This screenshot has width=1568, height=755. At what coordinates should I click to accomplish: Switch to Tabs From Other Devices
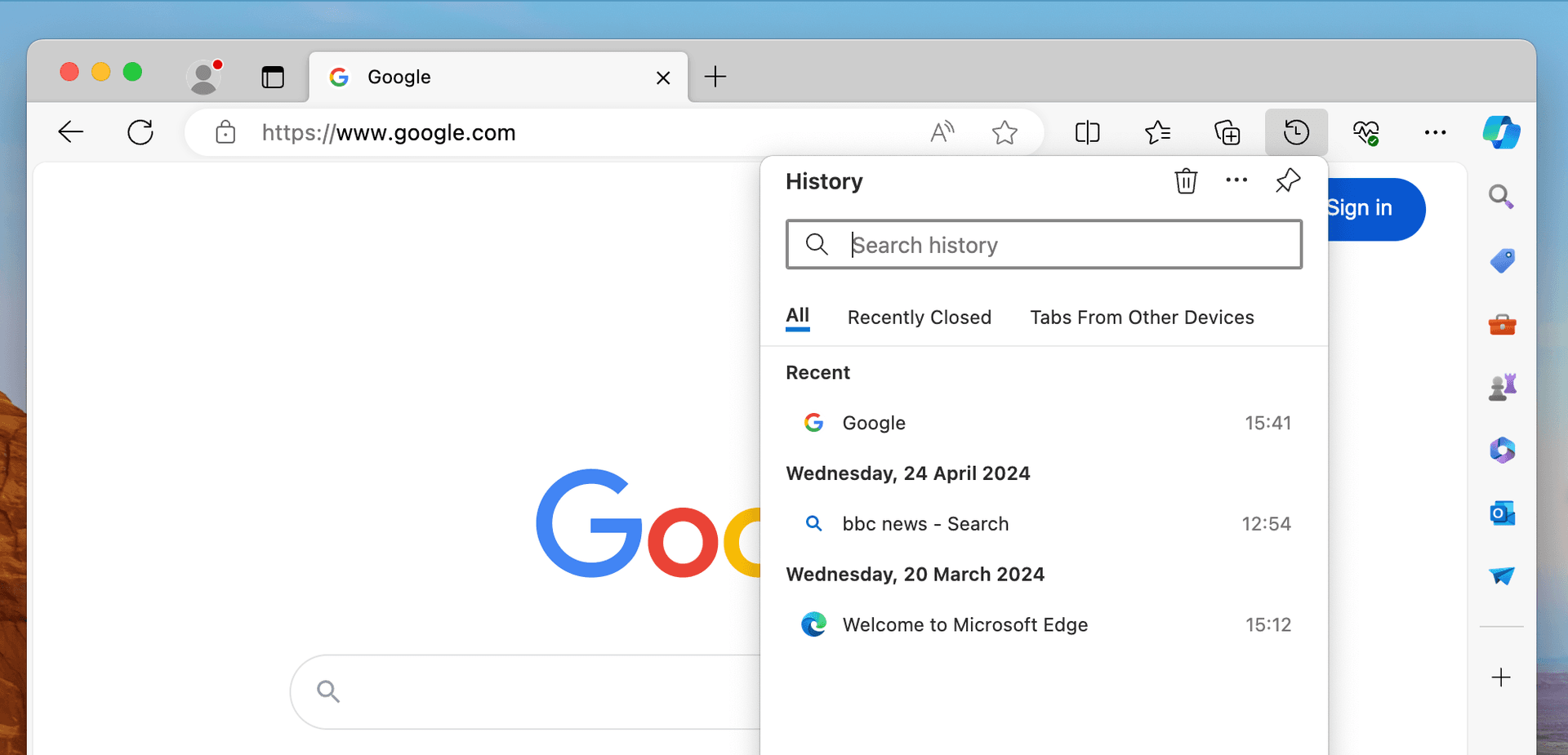point(1142,318)
